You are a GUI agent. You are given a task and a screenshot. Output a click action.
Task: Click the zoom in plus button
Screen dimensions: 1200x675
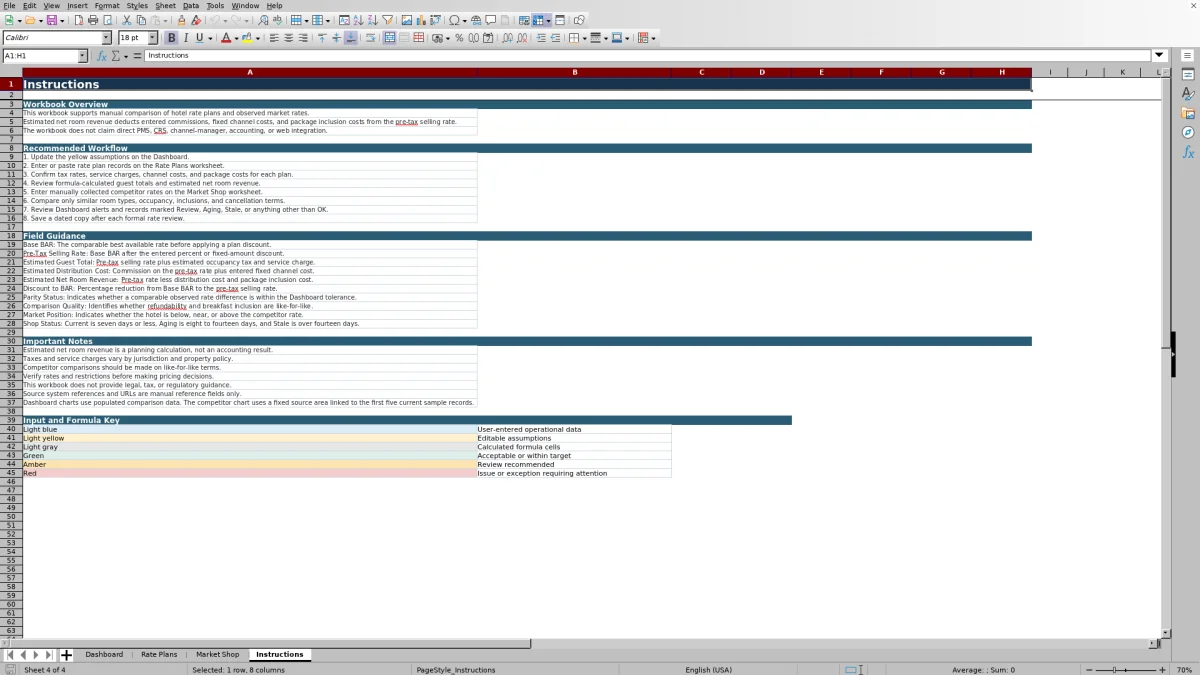pos(1162,669)
